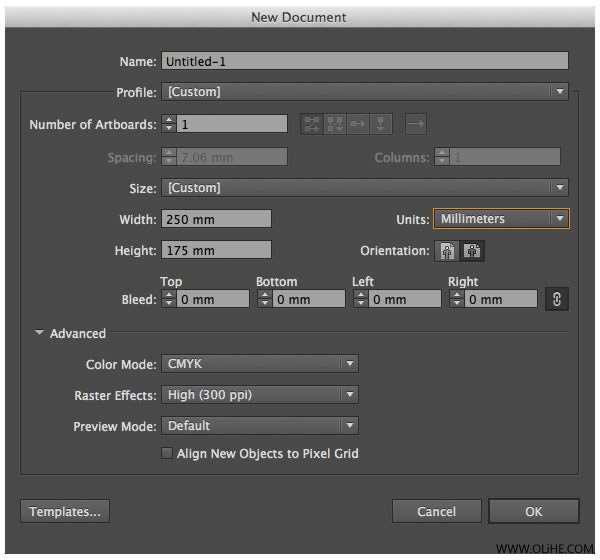Click the Left bleed value field
600x560 pixels.
pyautogui.click(x=405, y=299)
